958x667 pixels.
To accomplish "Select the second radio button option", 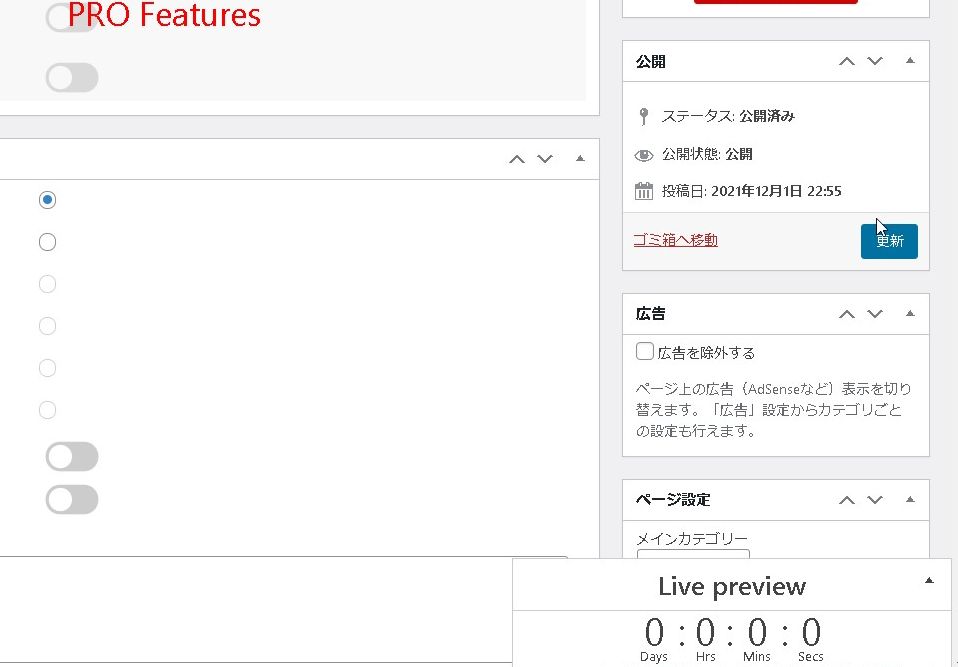I will click(x=47, y=242).
